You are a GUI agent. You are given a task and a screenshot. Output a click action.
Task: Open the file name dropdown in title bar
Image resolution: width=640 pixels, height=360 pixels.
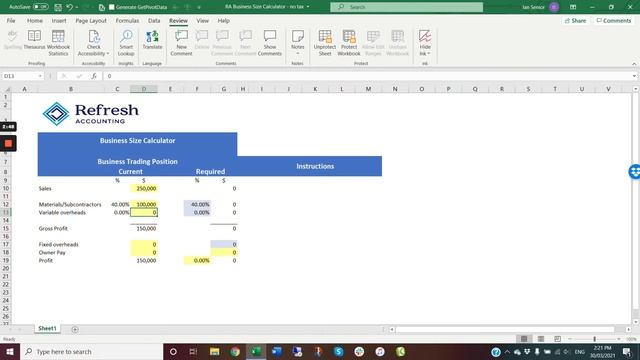point(308,7)
